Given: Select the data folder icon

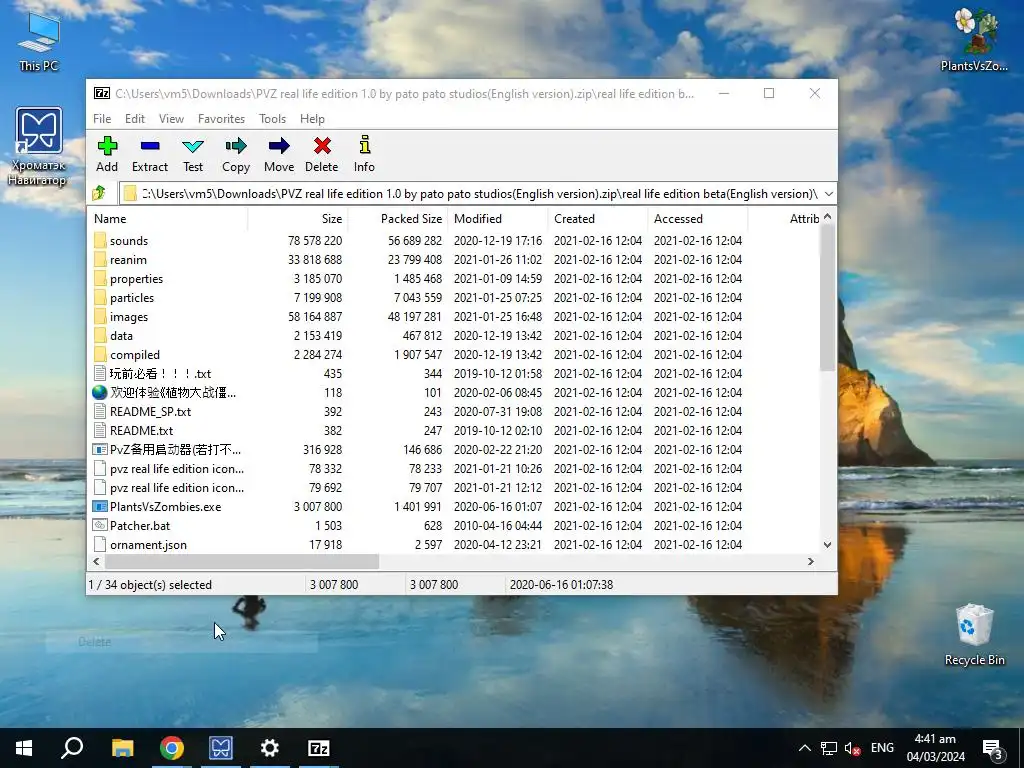Looking at the screenshot, I should click(100, 335).
